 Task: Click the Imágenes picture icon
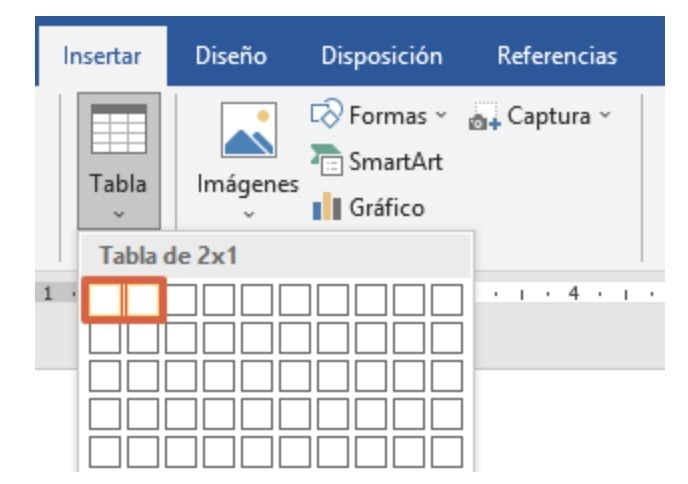(x=248, y=133)
